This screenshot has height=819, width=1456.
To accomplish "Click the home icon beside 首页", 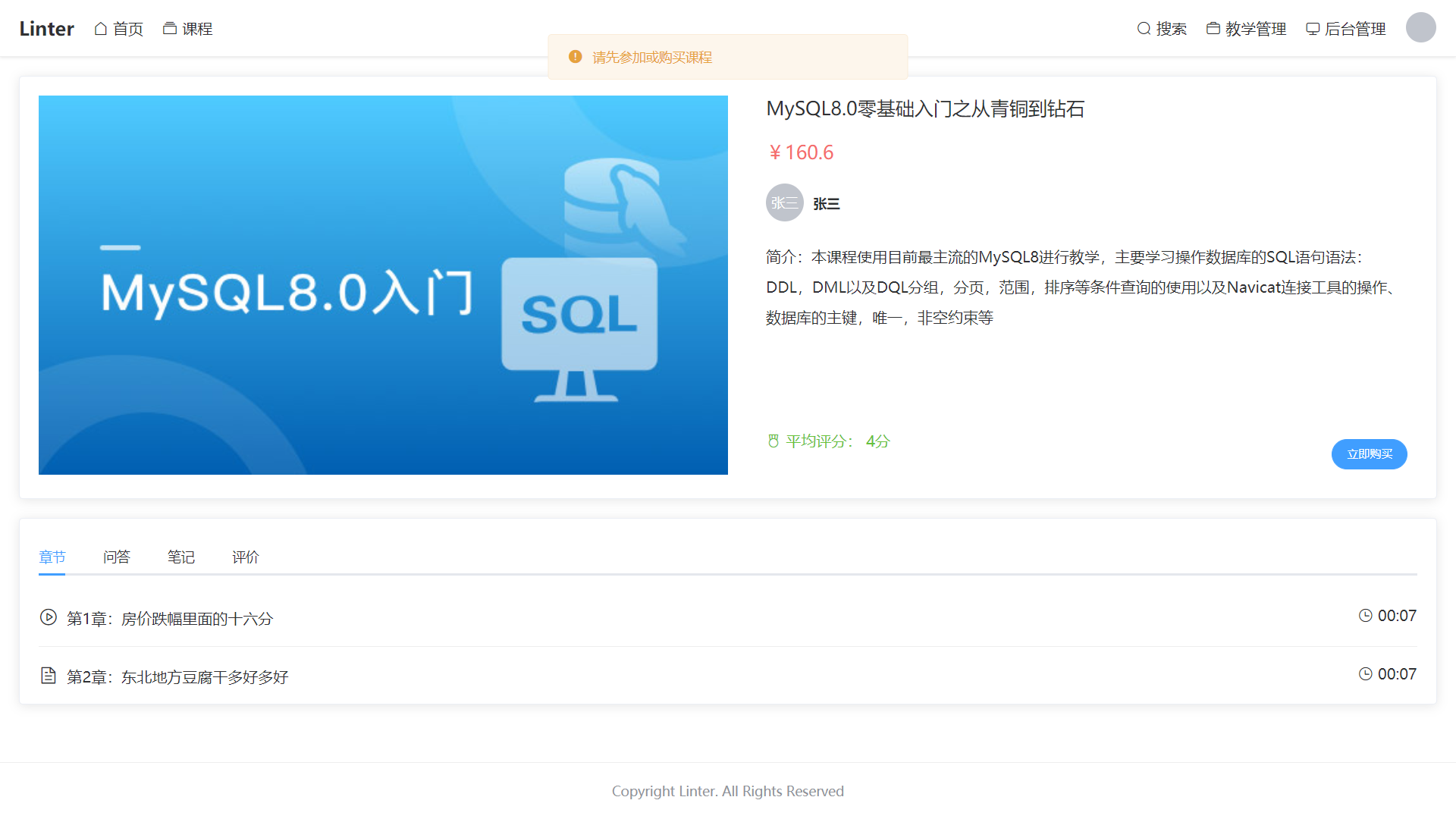I will pyautogui.click(x=101, y=29).
